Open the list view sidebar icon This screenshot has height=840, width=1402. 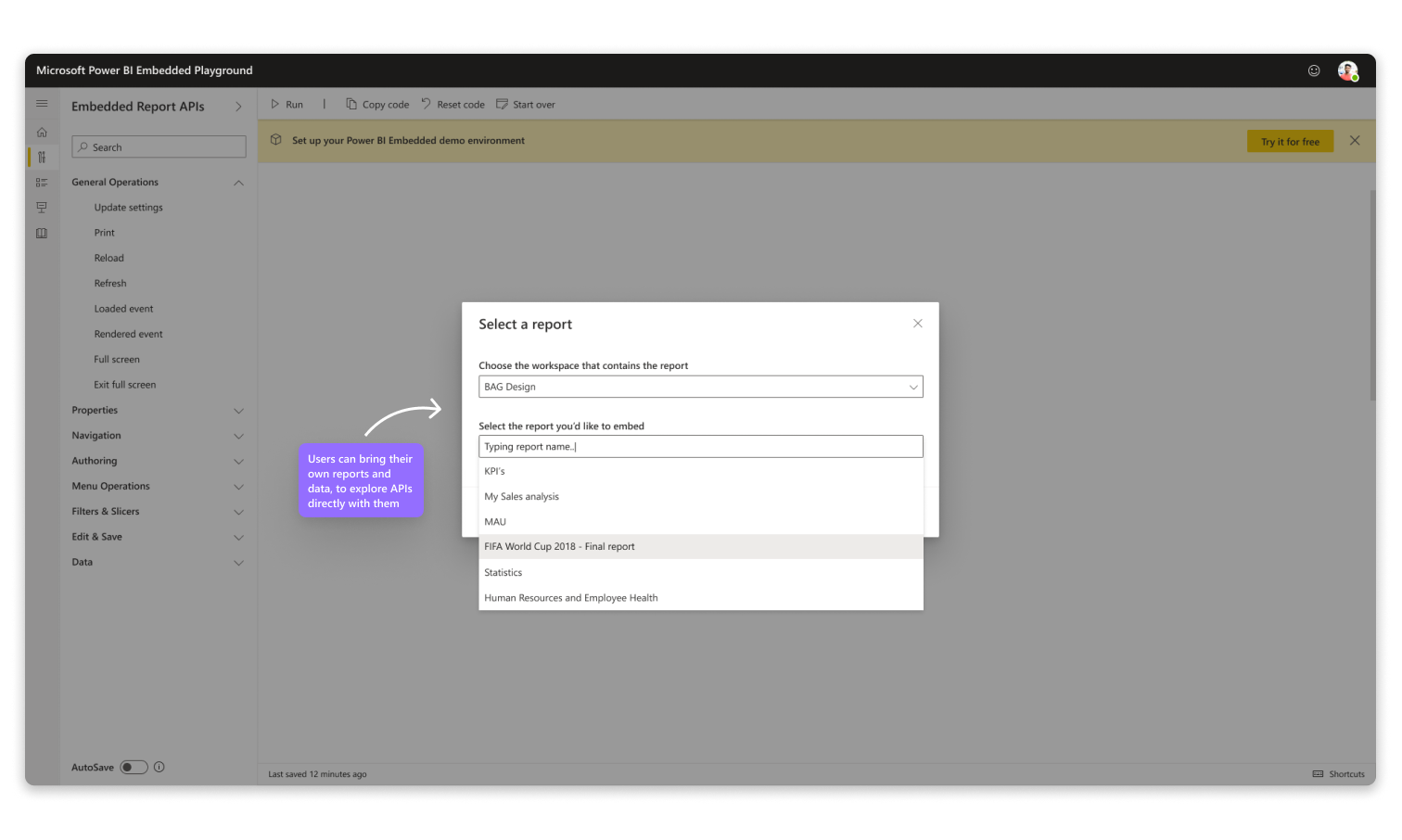42,183
